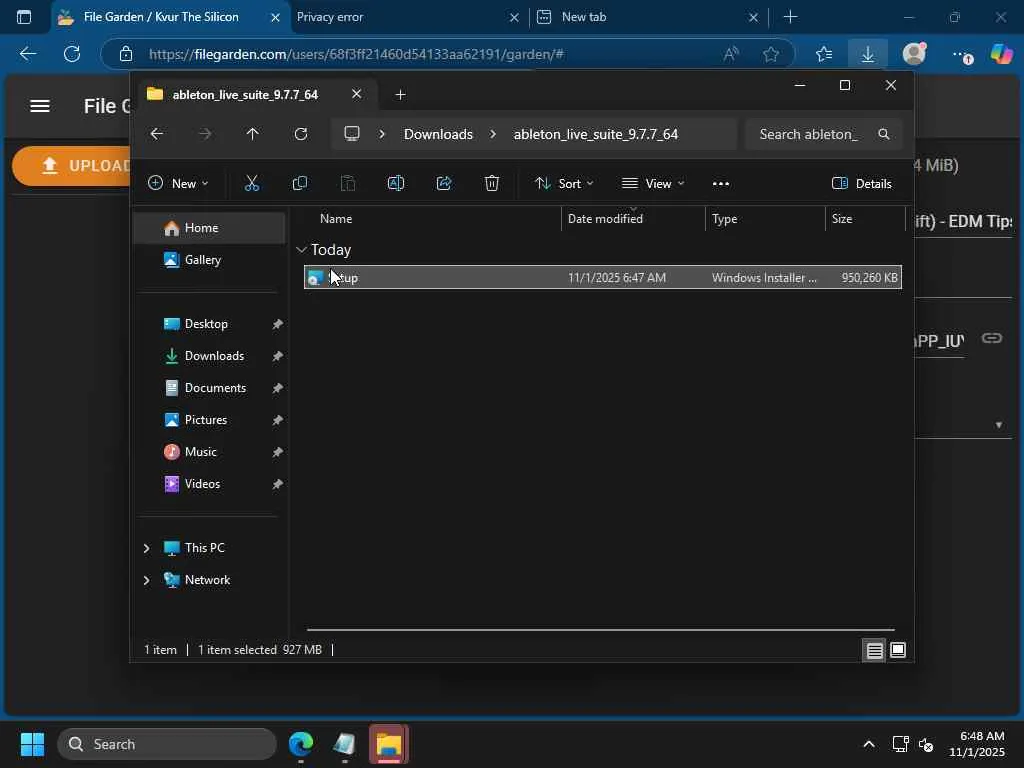
Task: Add a new File Explorer tab
Action: [400, 95]
